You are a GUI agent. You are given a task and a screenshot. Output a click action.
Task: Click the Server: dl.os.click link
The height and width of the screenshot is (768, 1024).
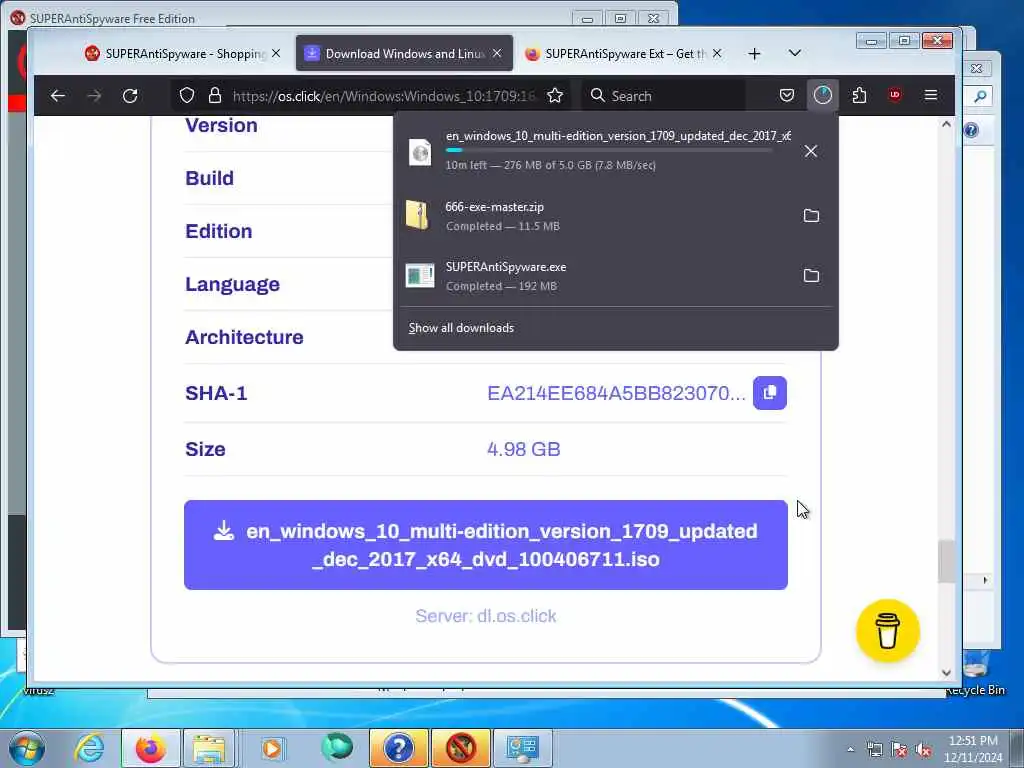tap(486, 616)
